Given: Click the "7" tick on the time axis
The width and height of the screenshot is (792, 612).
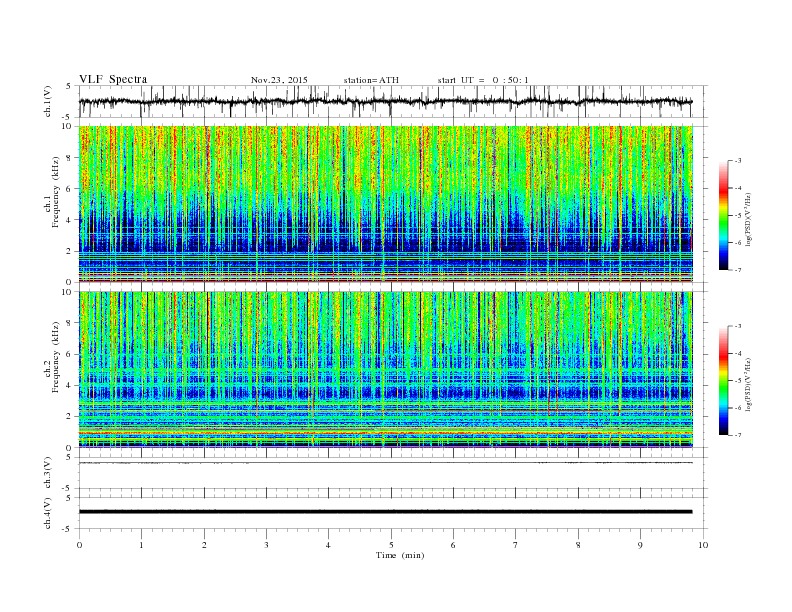Looking at the screenshot, I should click(x=516, y=545).
